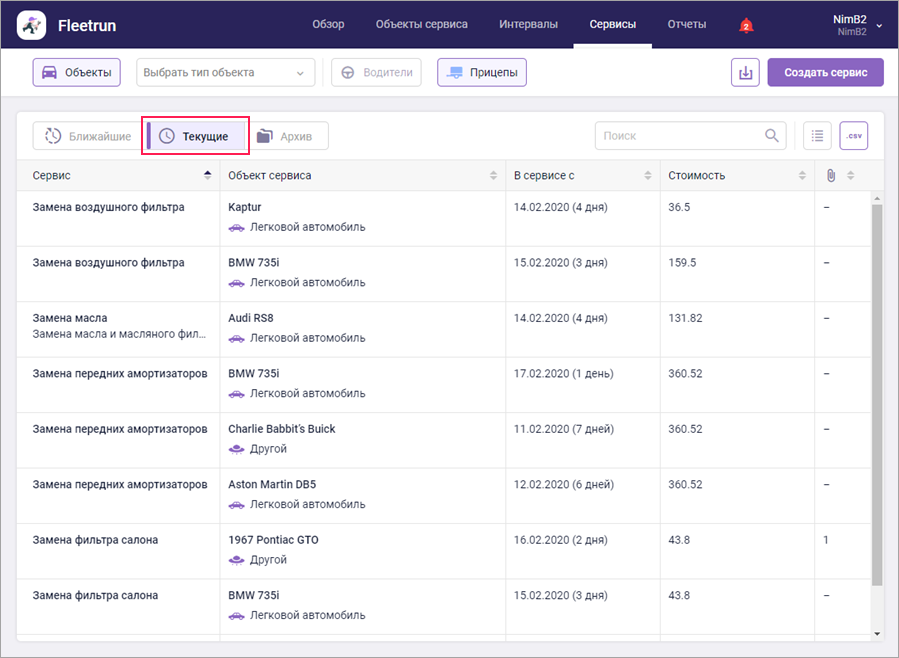Open the Архив tab
899x658 pixels.
(x=290, y=136)
